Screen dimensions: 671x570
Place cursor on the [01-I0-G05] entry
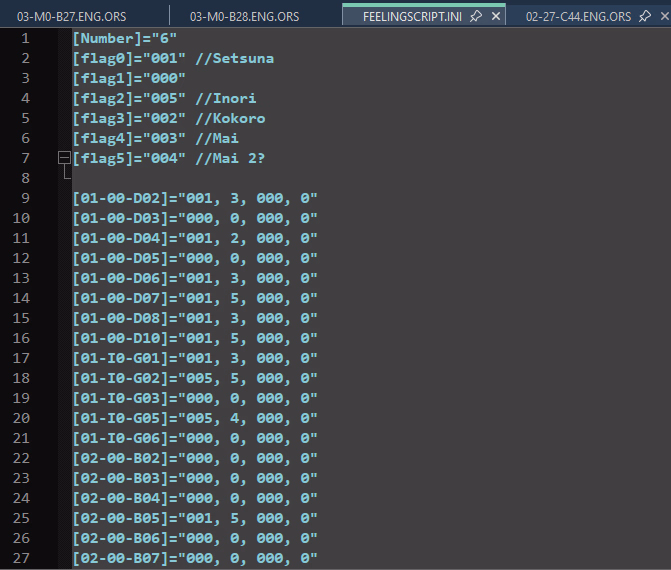(x=195, y=418)
